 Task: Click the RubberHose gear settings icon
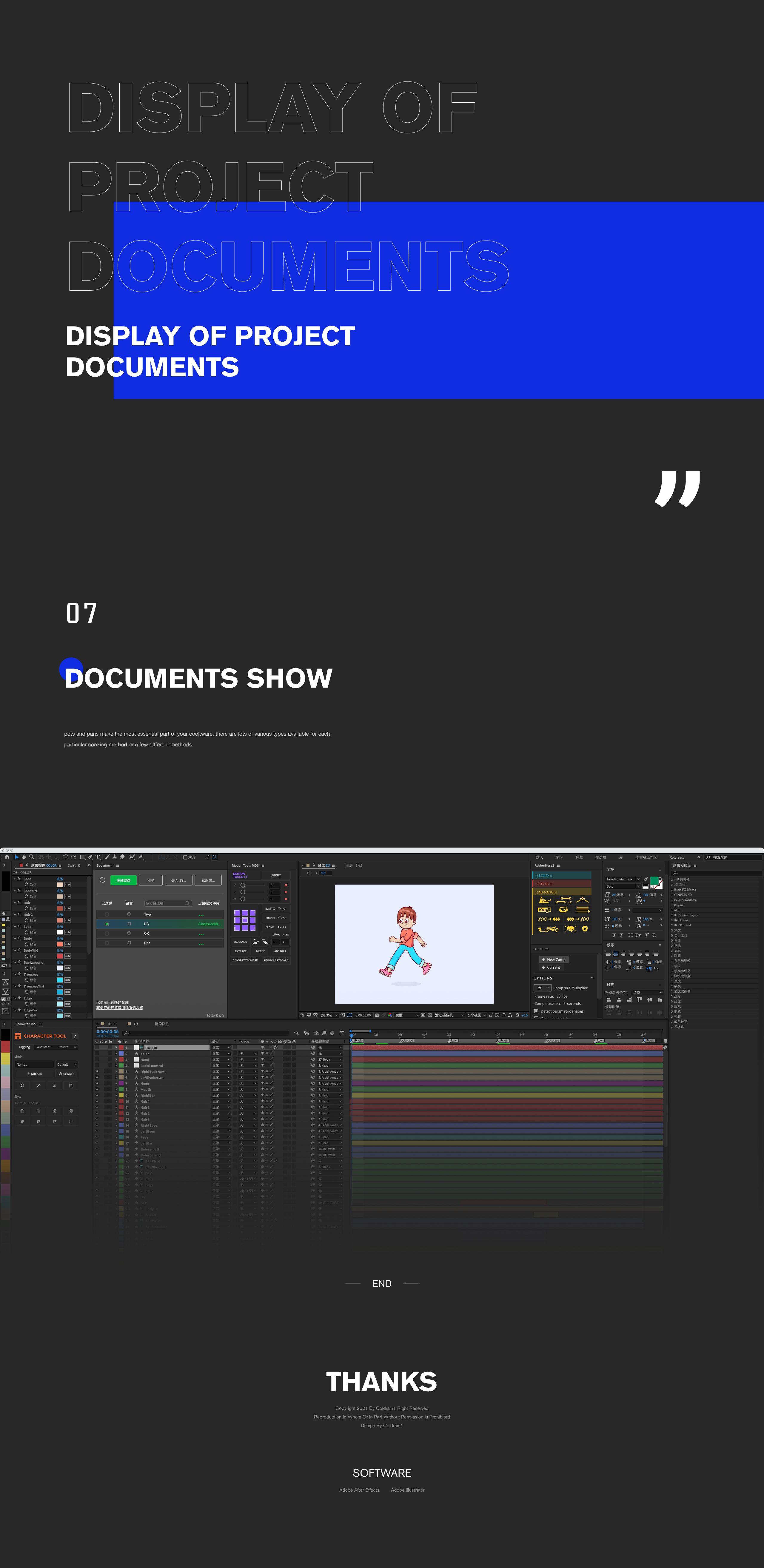pos(585,929)
